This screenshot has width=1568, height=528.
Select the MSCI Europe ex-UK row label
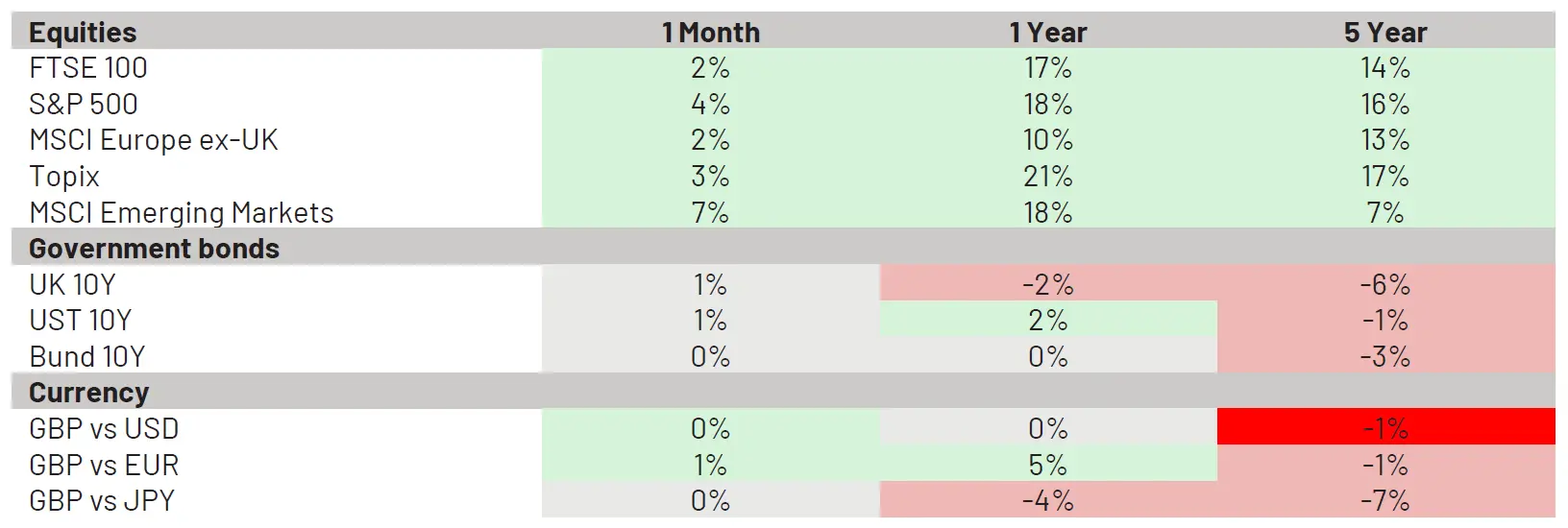(154, 140)
